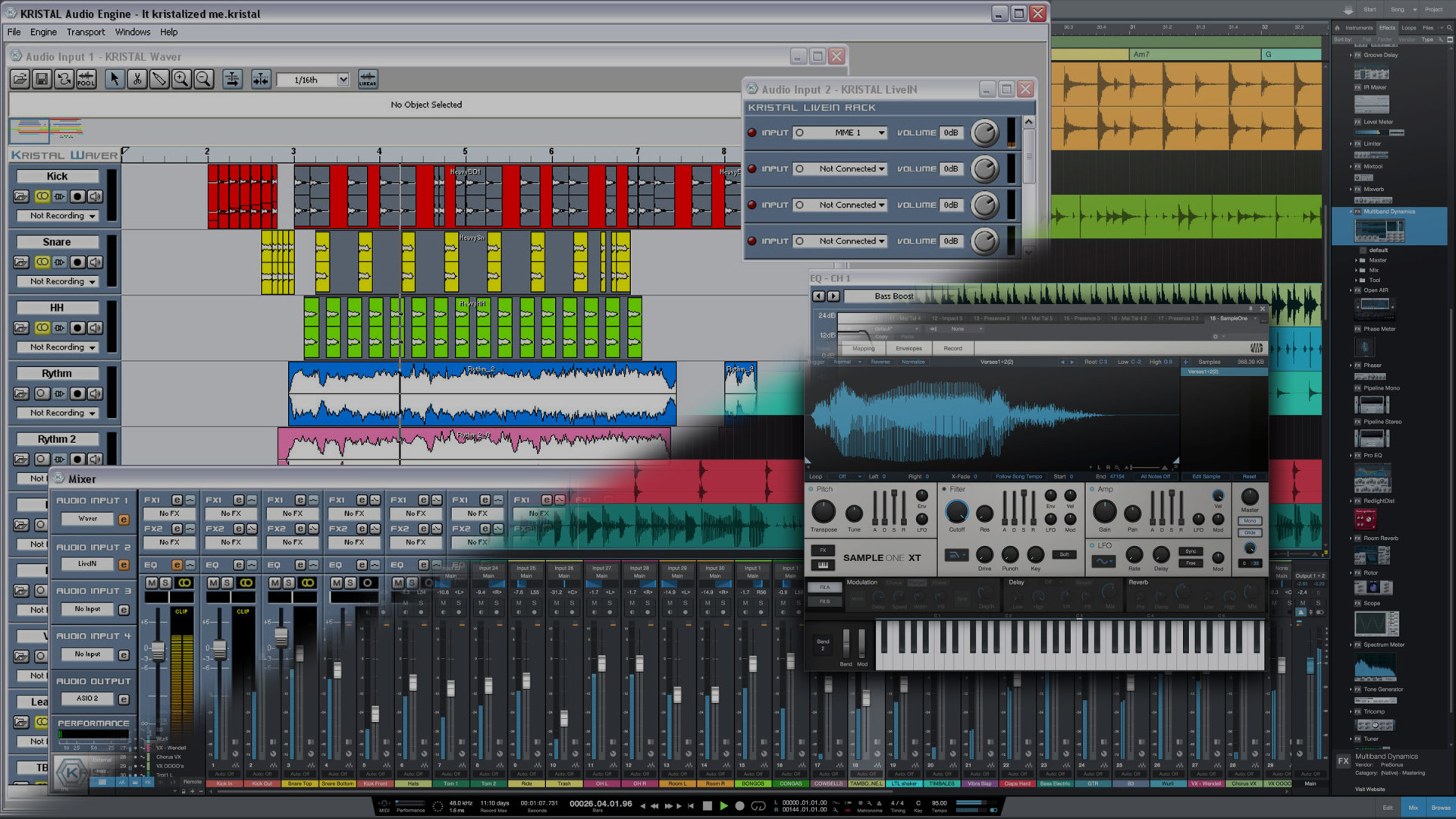Viewport: 1456px width, 819px height.
Task: Expand the Pro EQ entry in the effects browser
Action: tap(1351, 456)
